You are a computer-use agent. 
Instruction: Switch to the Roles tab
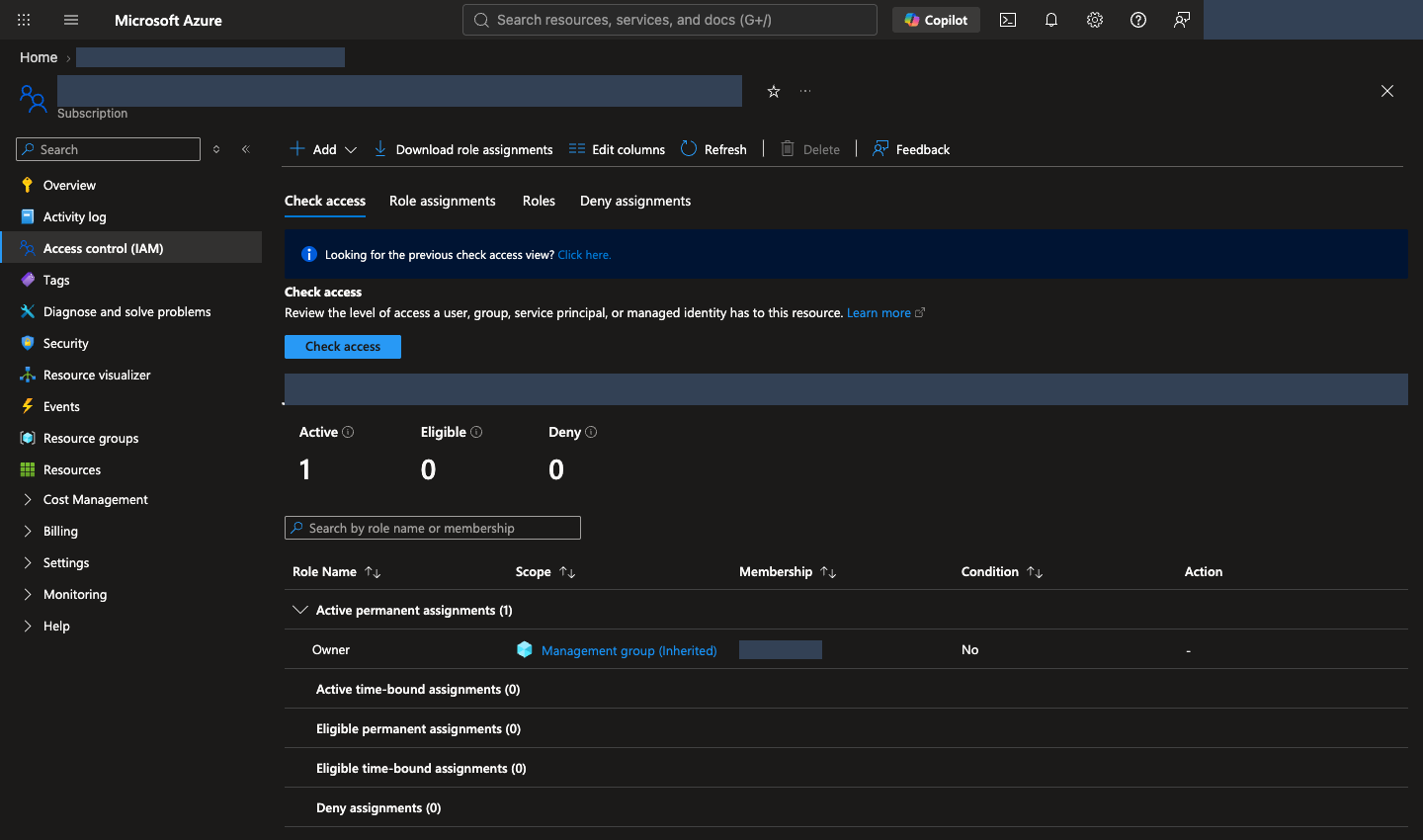[x=539, y=201]
